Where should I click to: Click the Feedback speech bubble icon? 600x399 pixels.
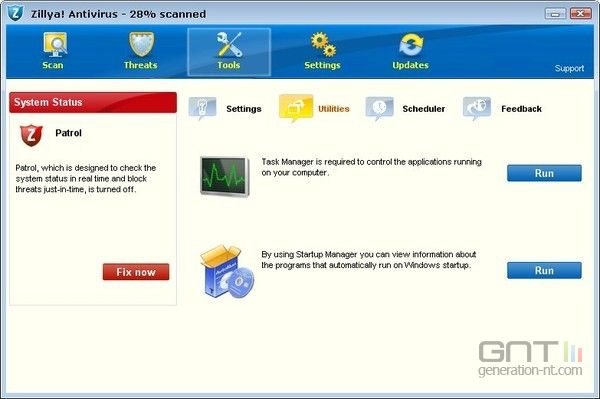pyautogui.click(x=477, y=108)
